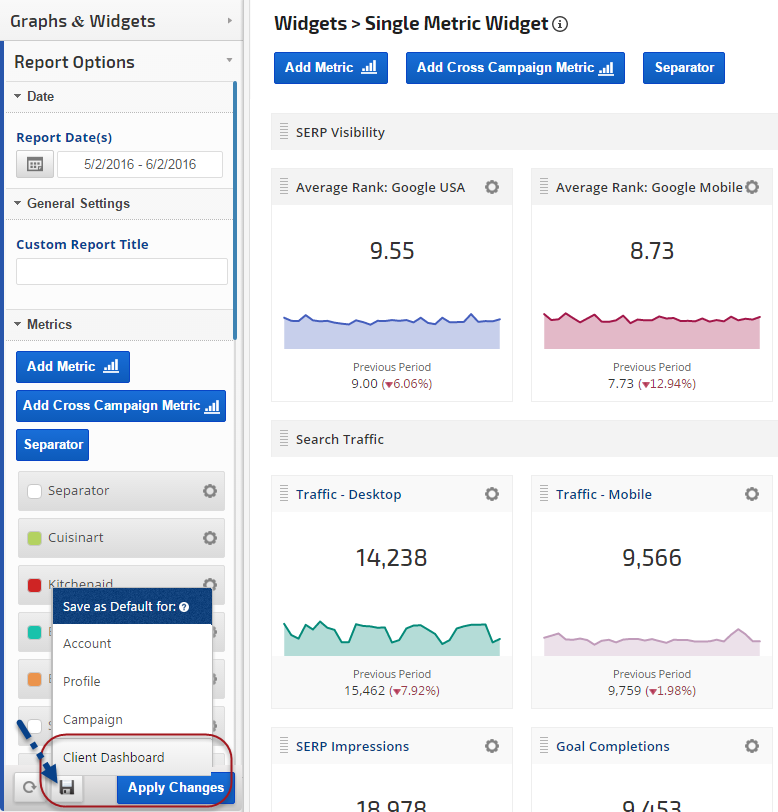Click the Custom Report Title input field
Screen dimensions: 778x812
122,272
